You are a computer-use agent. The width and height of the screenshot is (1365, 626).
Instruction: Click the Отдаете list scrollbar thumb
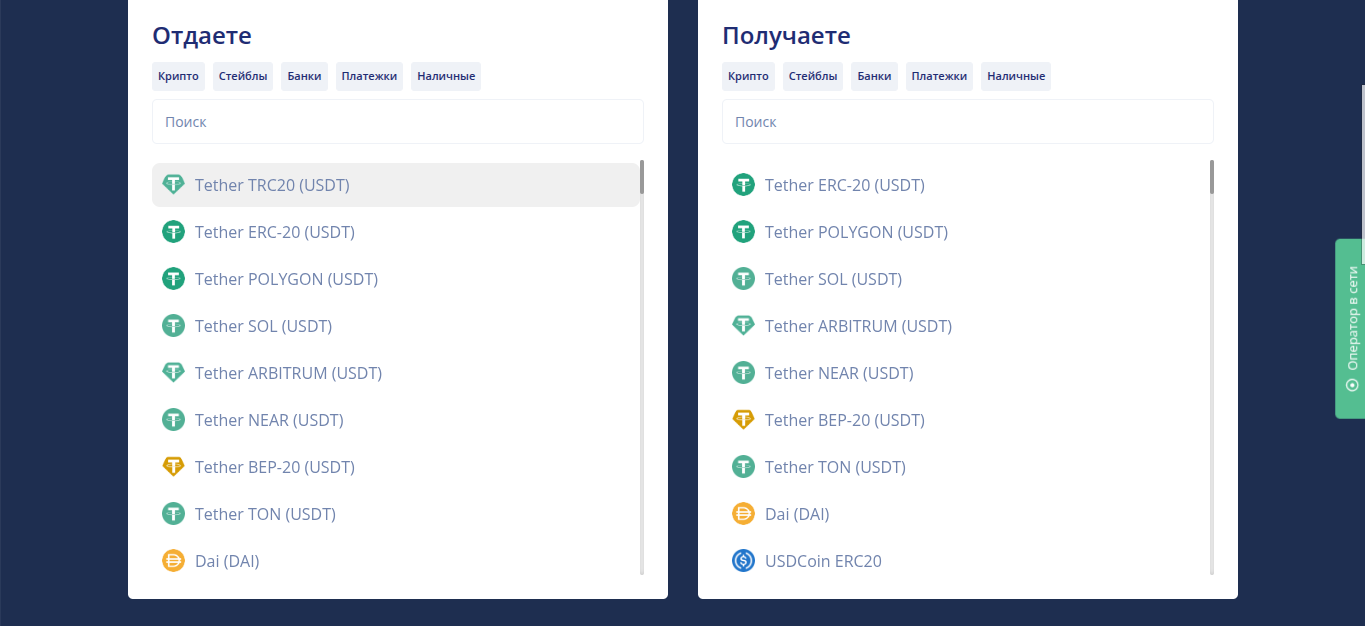(x=642, y=177)
